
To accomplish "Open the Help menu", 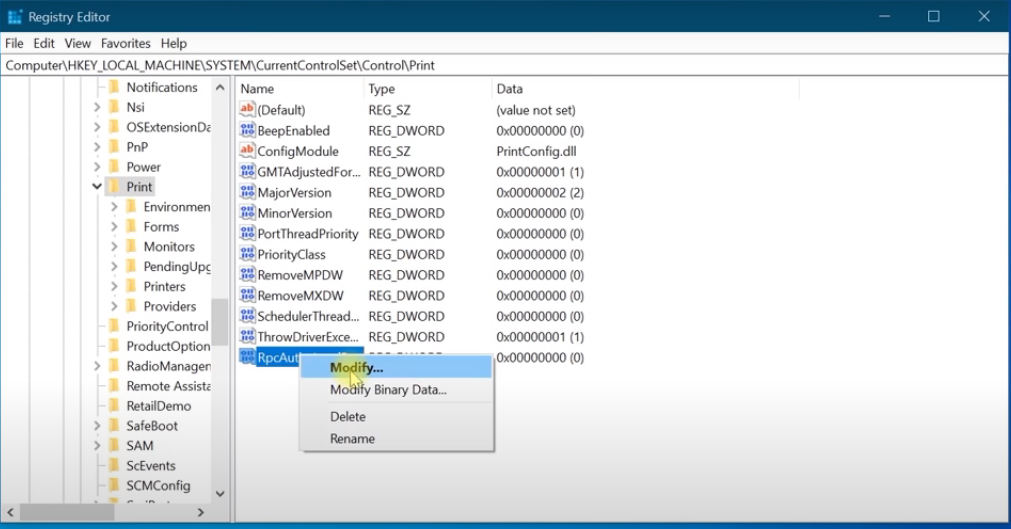I will pyautogui.click(x=173, y=43).
